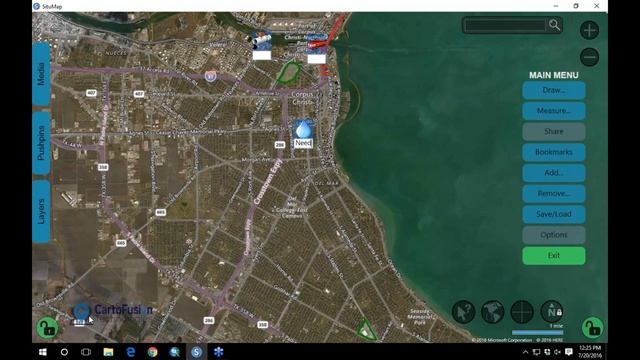
Task: Click the blue snowflake taskbar icon
Action: click(x=218, y=352)
